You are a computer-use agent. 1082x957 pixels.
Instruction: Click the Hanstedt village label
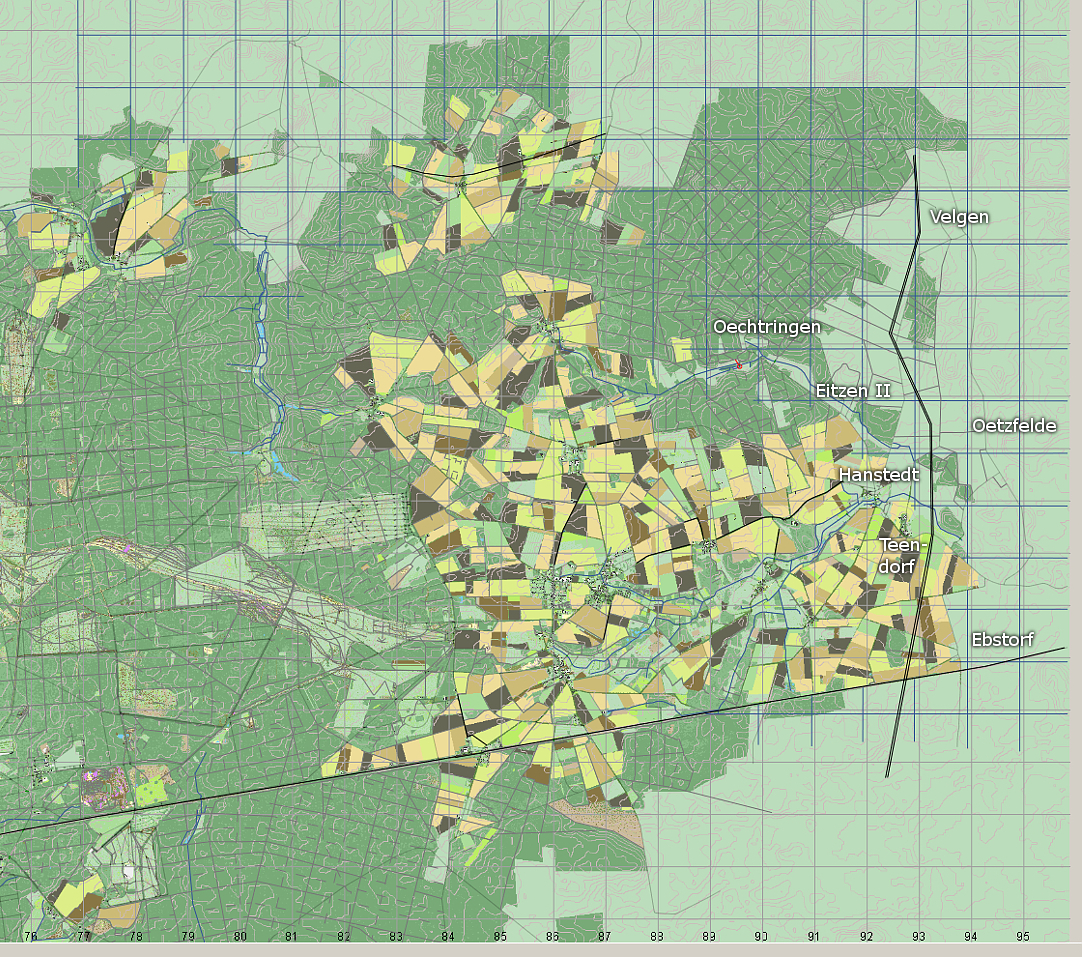(878, 475)
